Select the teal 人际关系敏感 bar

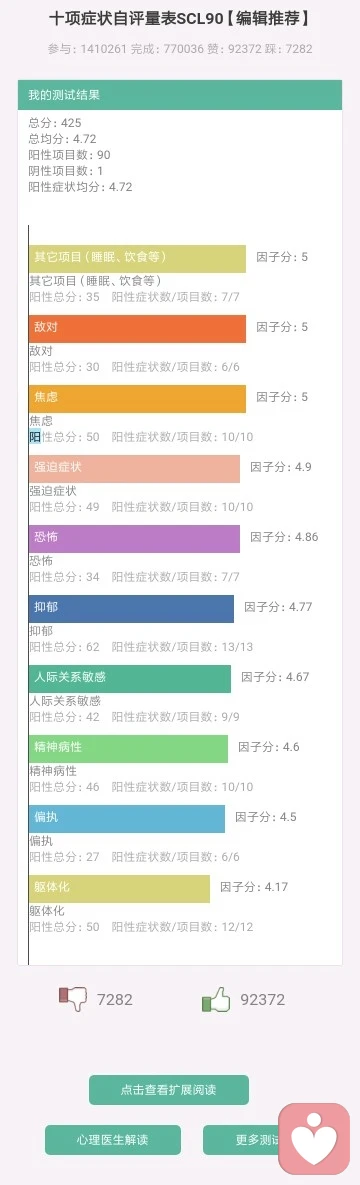130,679
